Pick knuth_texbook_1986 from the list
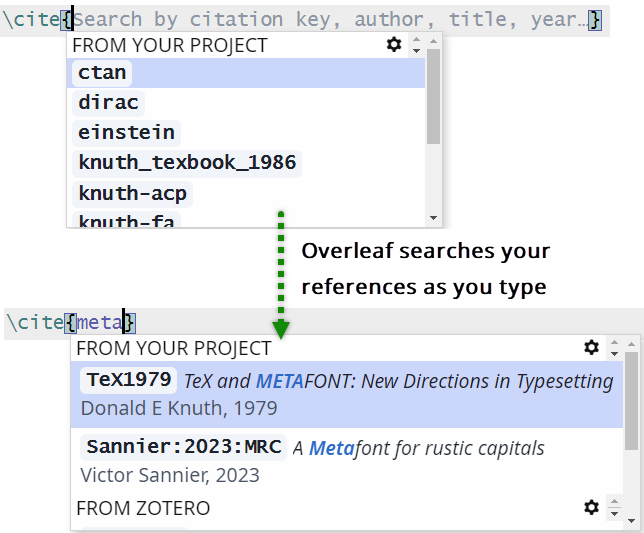This screenshot has width=644, height=533. (x=187, y=163)
